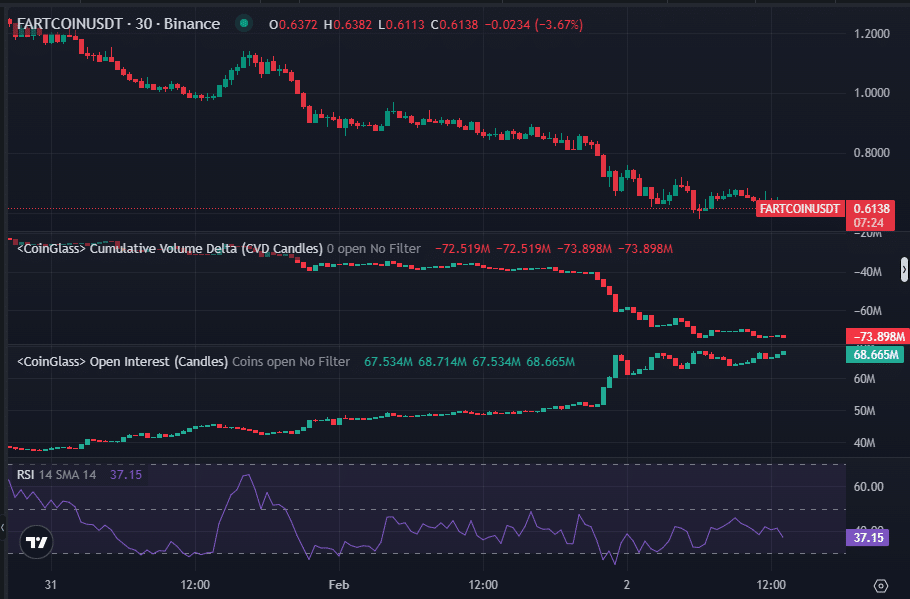910x599 pixels.
Task: Click the RSI 14 SMA 14 indicator title
Action: pos(56,475)
